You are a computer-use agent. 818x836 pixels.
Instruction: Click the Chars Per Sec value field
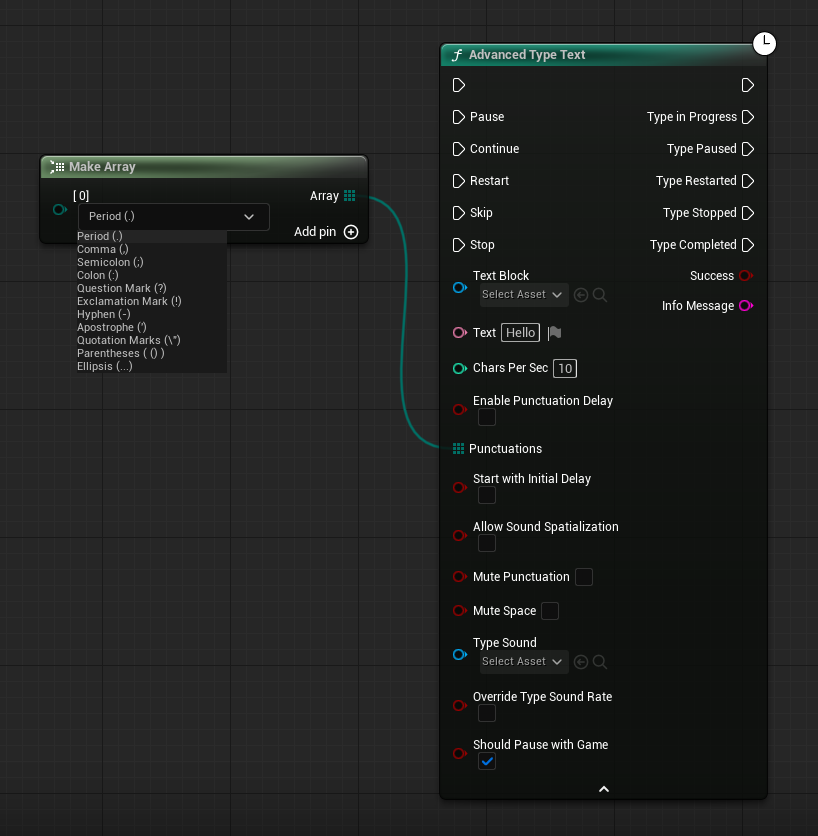pyautogui.click(x=565, y=368)
